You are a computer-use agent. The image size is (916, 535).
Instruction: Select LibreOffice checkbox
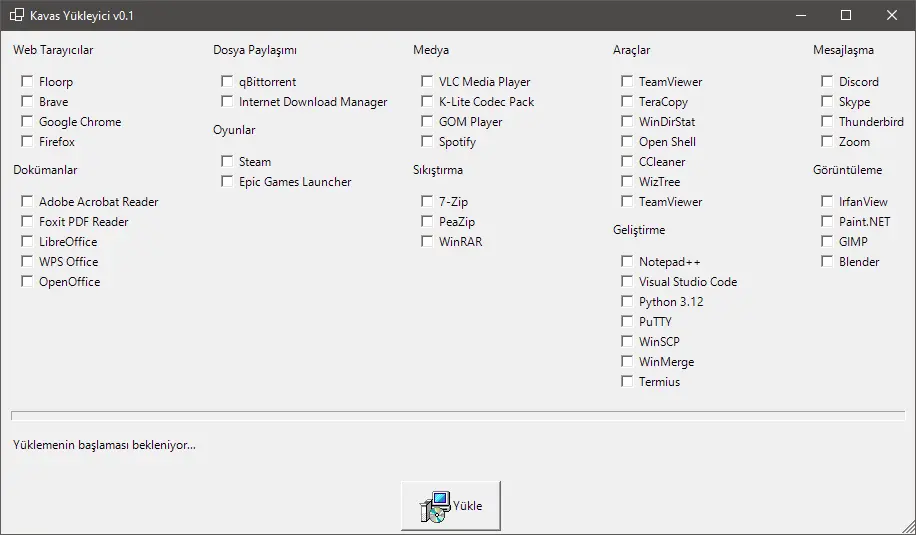point(27,241)
